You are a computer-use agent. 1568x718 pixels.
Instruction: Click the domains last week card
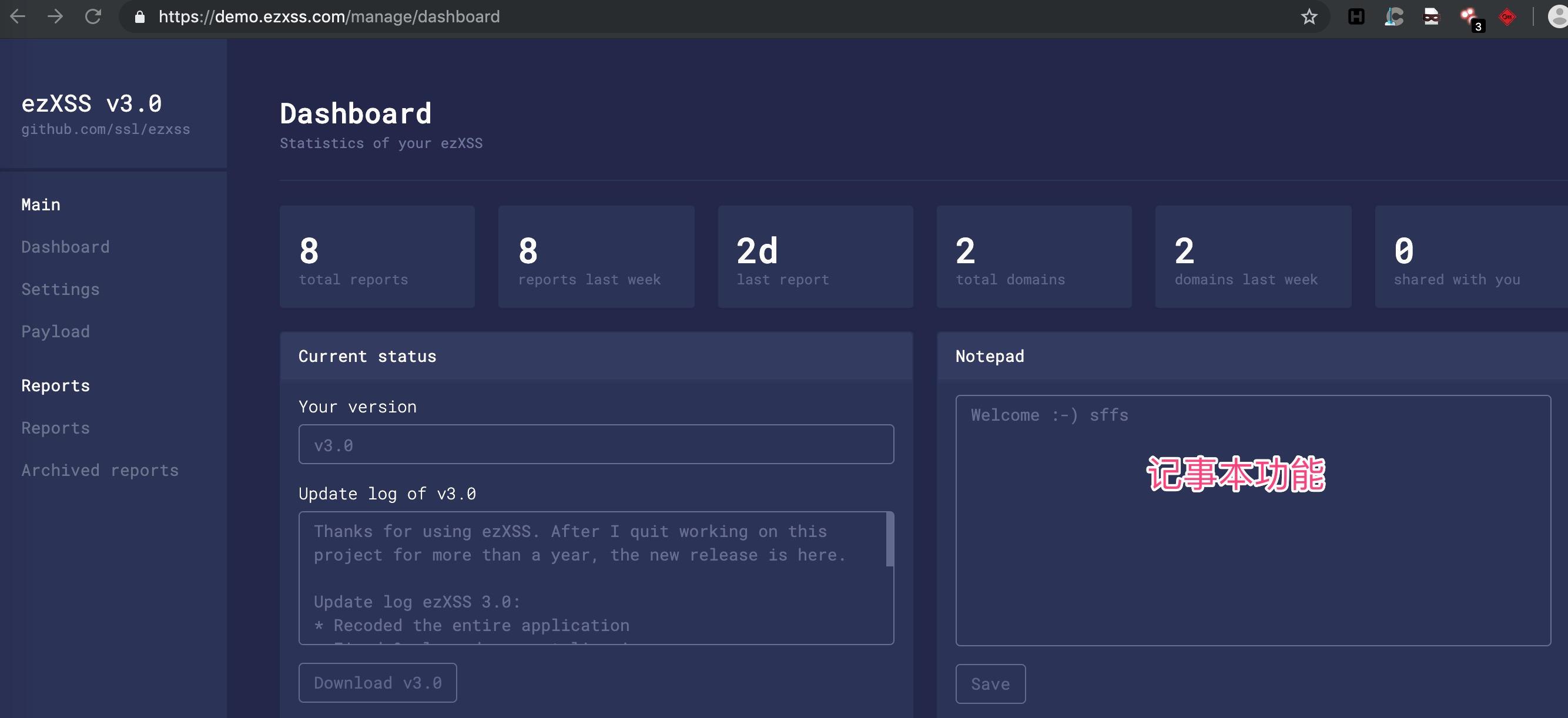click(x=1254, y=257)
